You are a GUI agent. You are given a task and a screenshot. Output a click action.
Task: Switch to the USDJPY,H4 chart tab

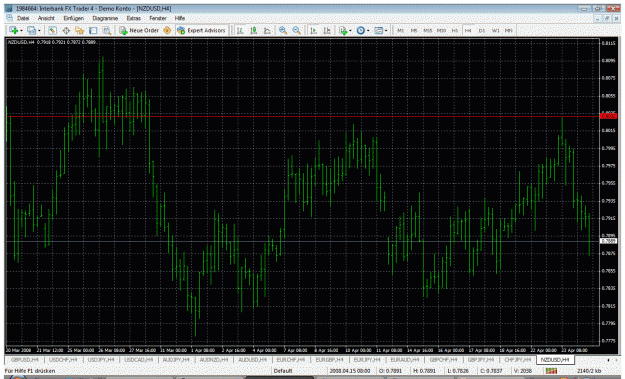click(x=101, y=359)
